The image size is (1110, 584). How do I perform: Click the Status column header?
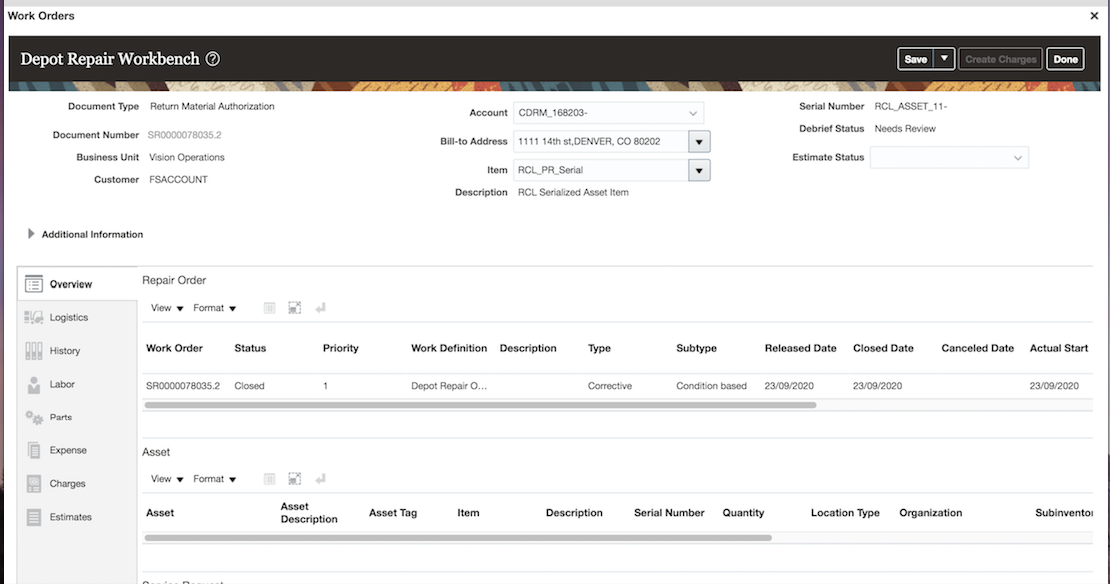pos(250,348)
